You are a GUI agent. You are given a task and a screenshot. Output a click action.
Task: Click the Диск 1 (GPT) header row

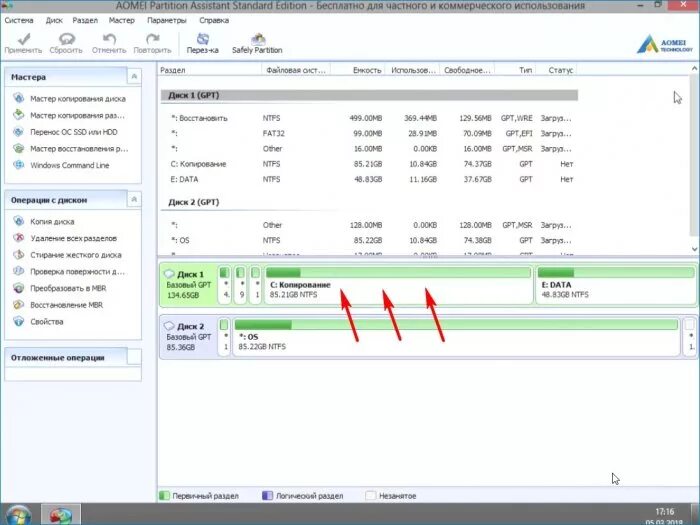pos(370,95)
